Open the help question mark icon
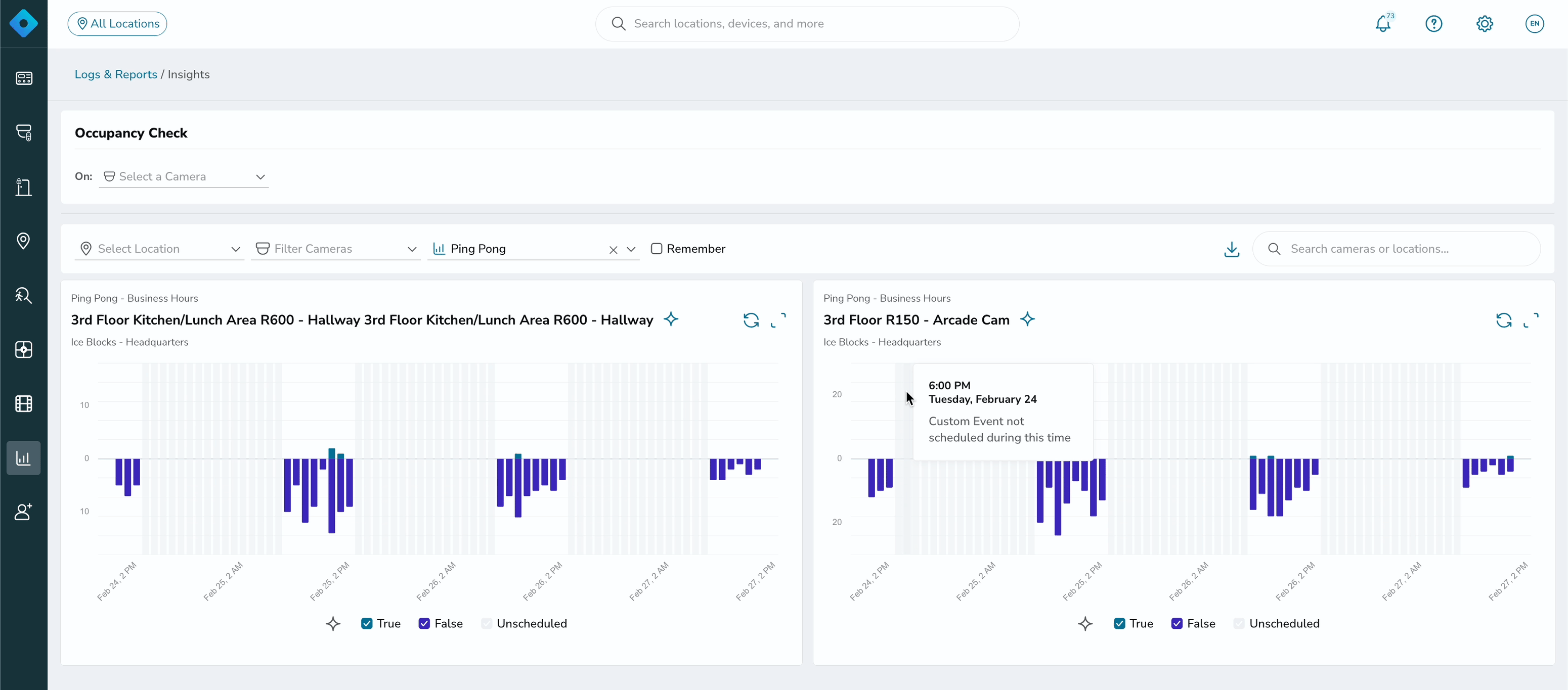 tap(1433, 24)
